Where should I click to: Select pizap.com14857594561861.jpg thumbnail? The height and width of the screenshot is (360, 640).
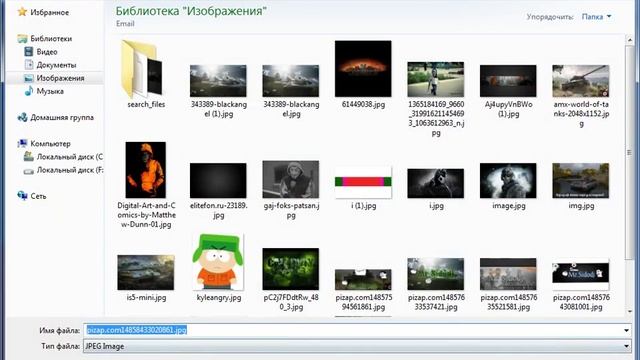point(363,279)
